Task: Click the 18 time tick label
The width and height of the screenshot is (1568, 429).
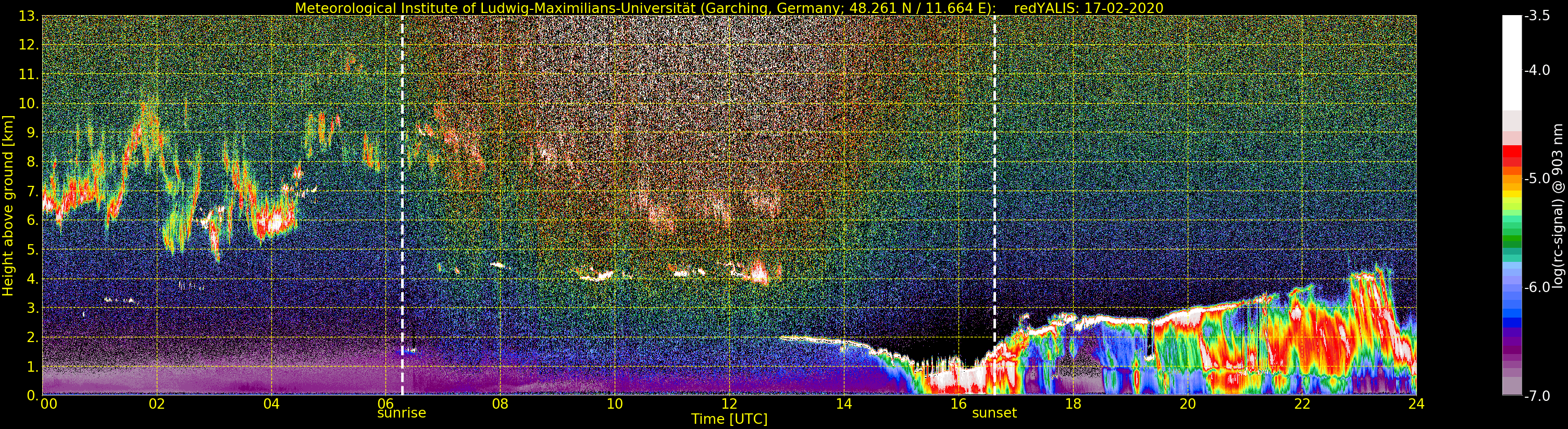Action: [1073, 404]
